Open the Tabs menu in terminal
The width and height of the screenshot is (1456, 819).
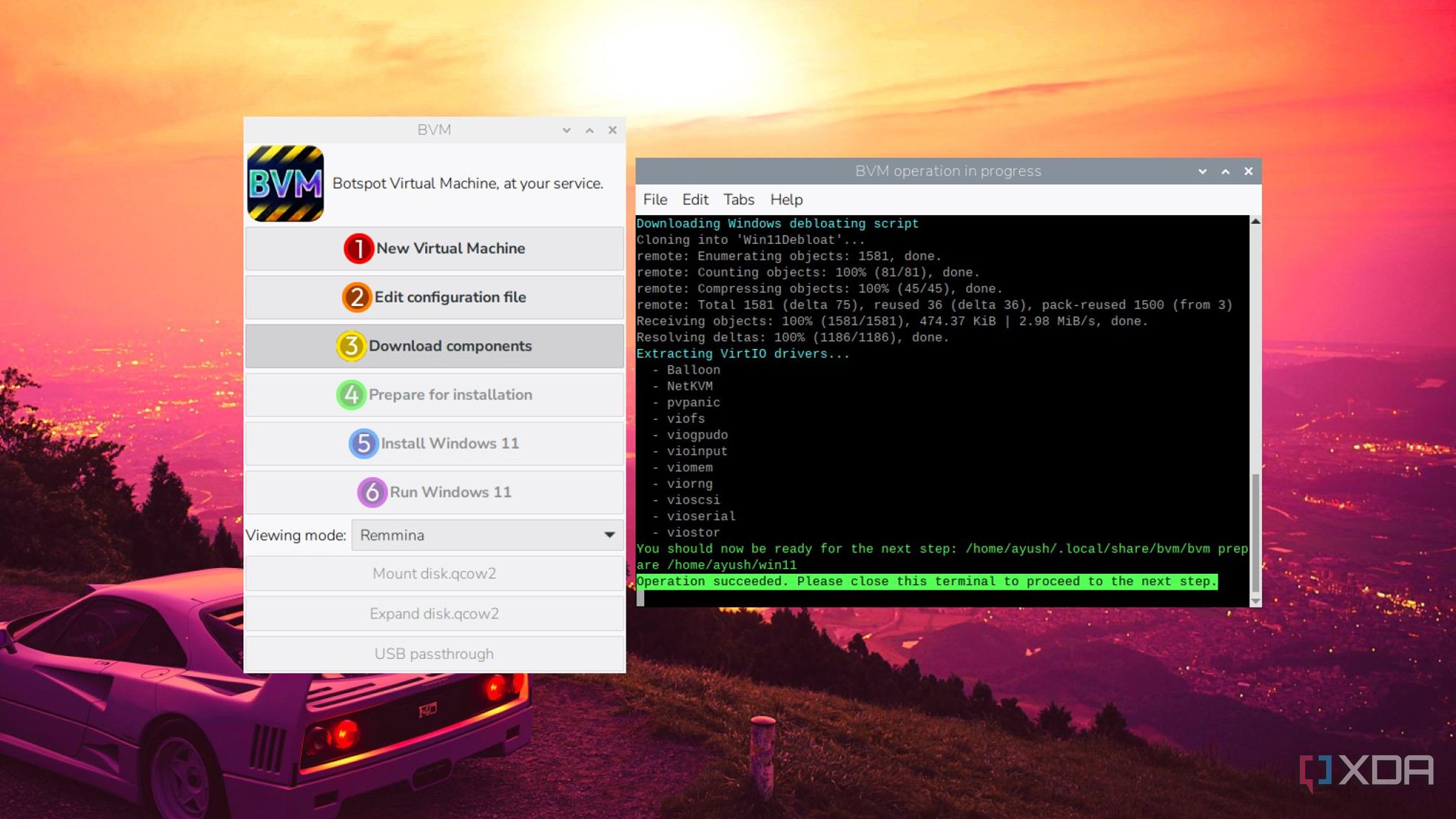click(738, 200)
